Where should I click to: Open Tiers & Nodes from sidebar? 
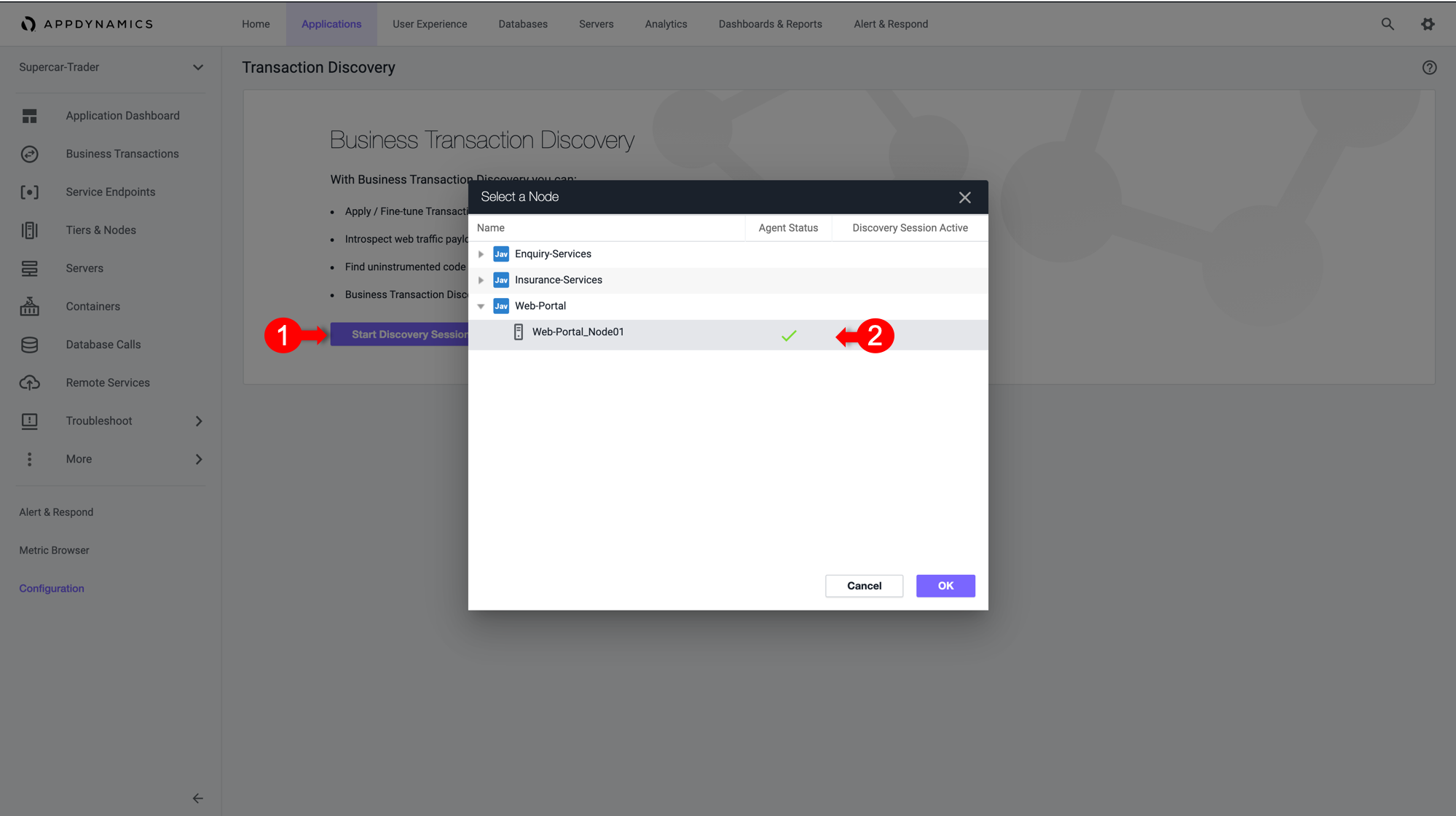pos(101,230)
